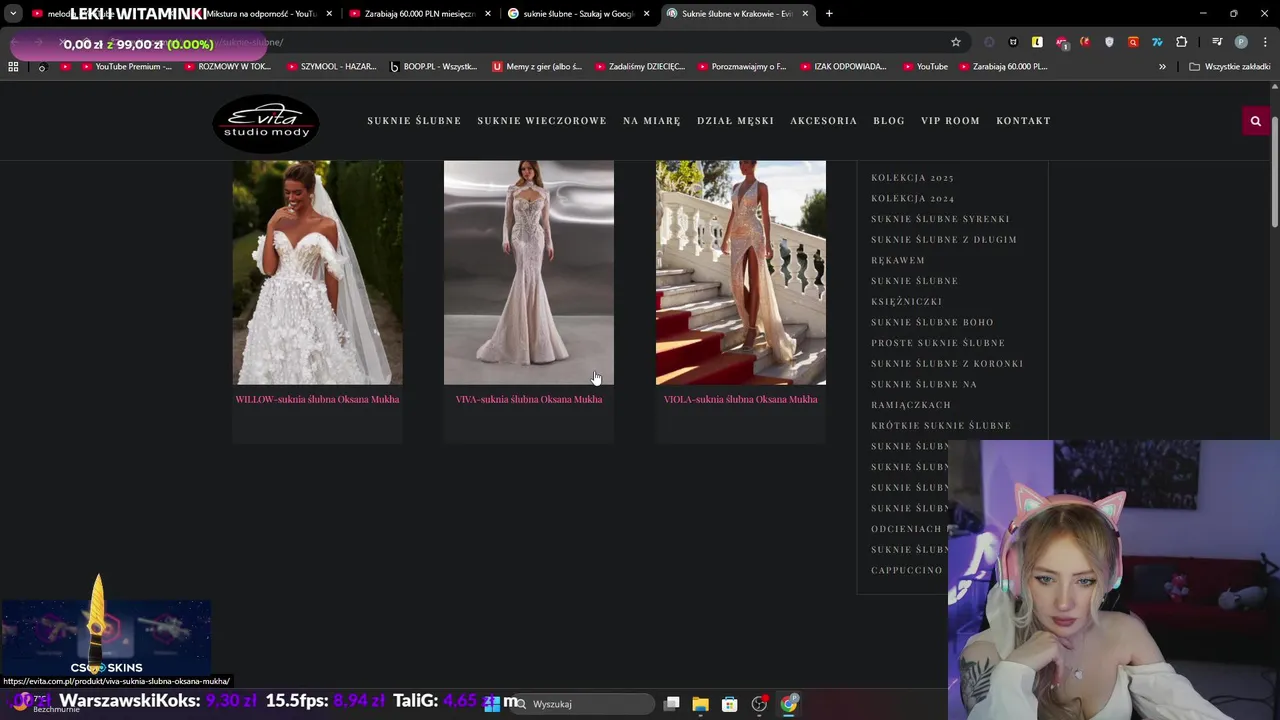
Task: Open the BLOG menu item
Action: (x=889, y=121)
